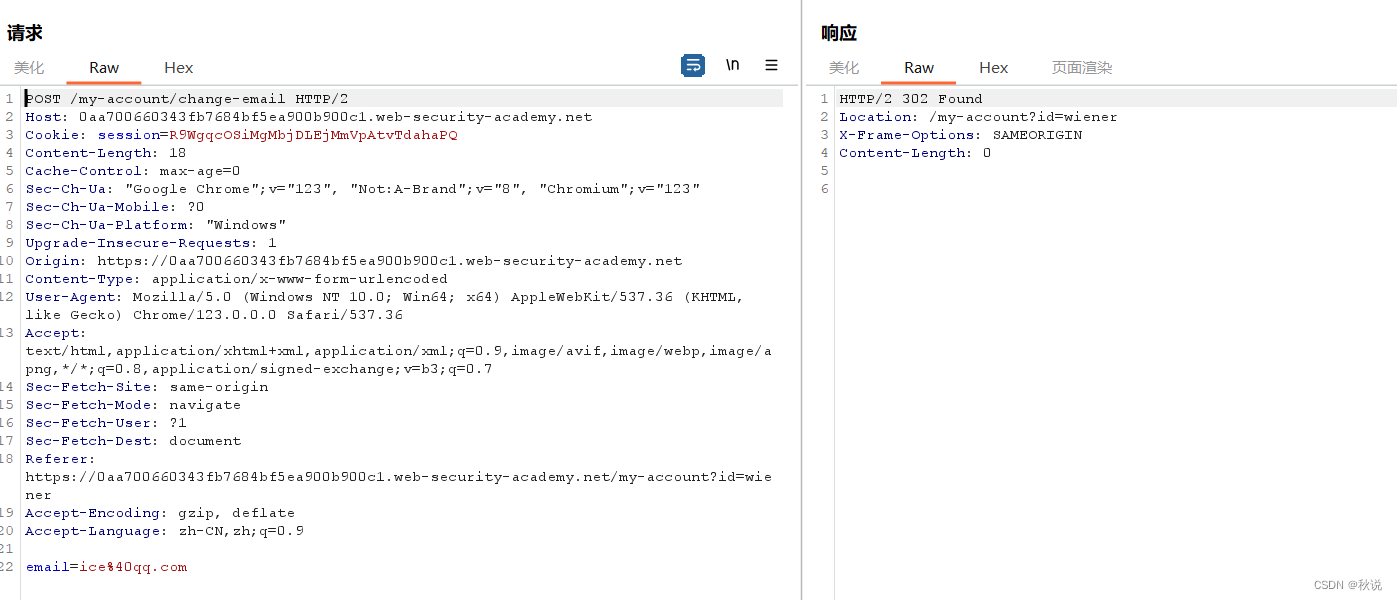Viewport: 1397px width, 600px height.
Task: Click the Location: /my-account?id=wiener response header
Action: tap(978, 117)
